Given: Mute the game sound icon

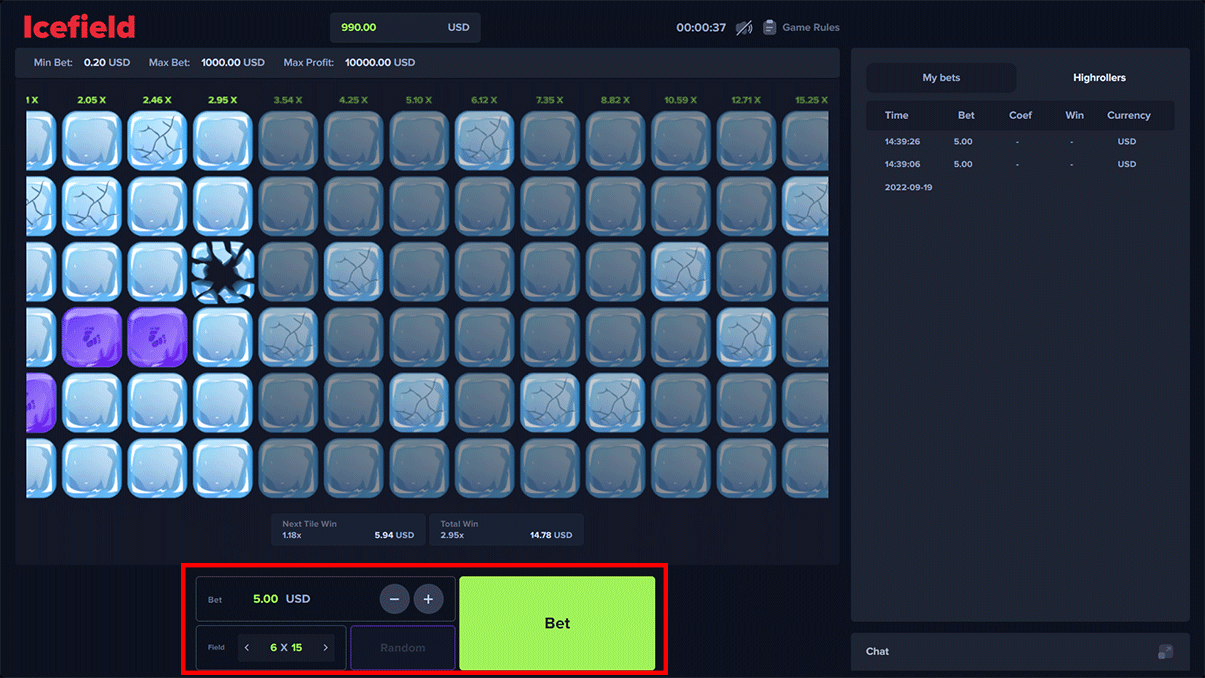Looking at the screenshot, I should [x=744, y=28].
